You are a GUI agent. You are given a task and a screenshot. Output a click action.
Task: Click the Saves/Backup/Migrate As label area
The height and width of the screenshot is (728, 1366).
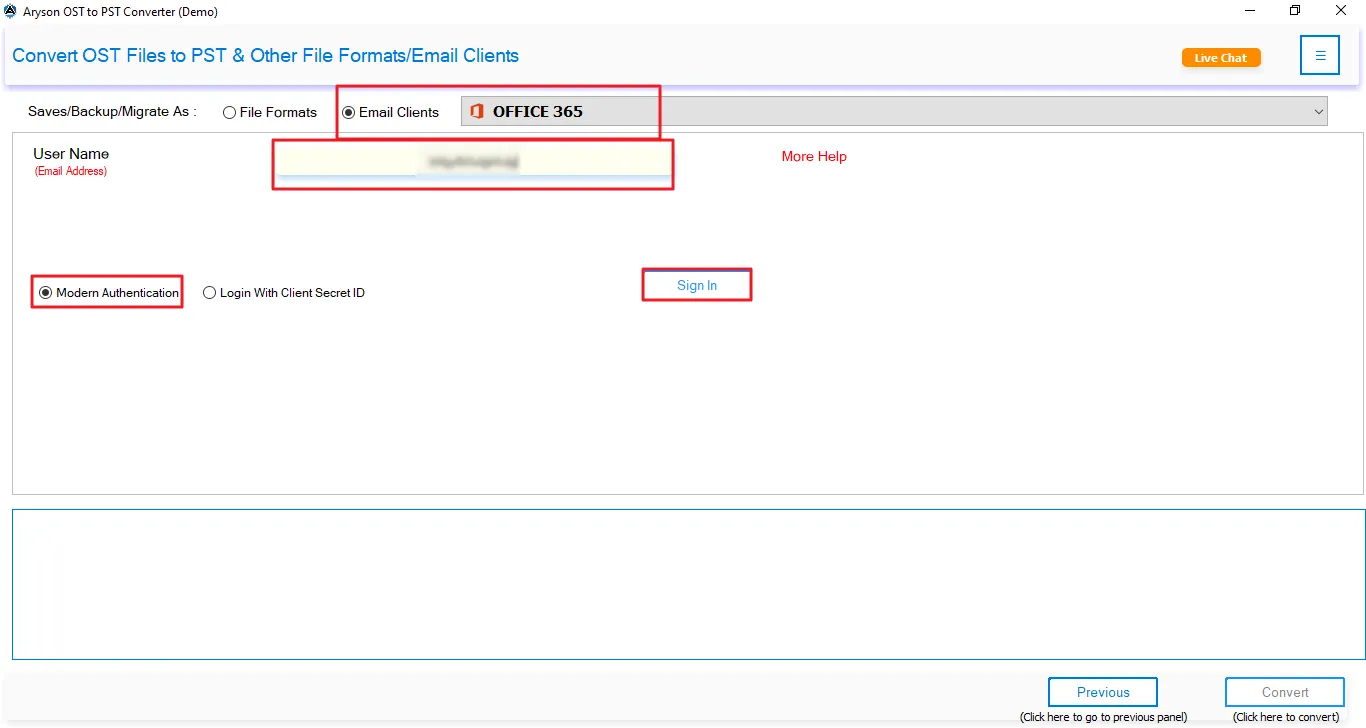click(110, 112)
